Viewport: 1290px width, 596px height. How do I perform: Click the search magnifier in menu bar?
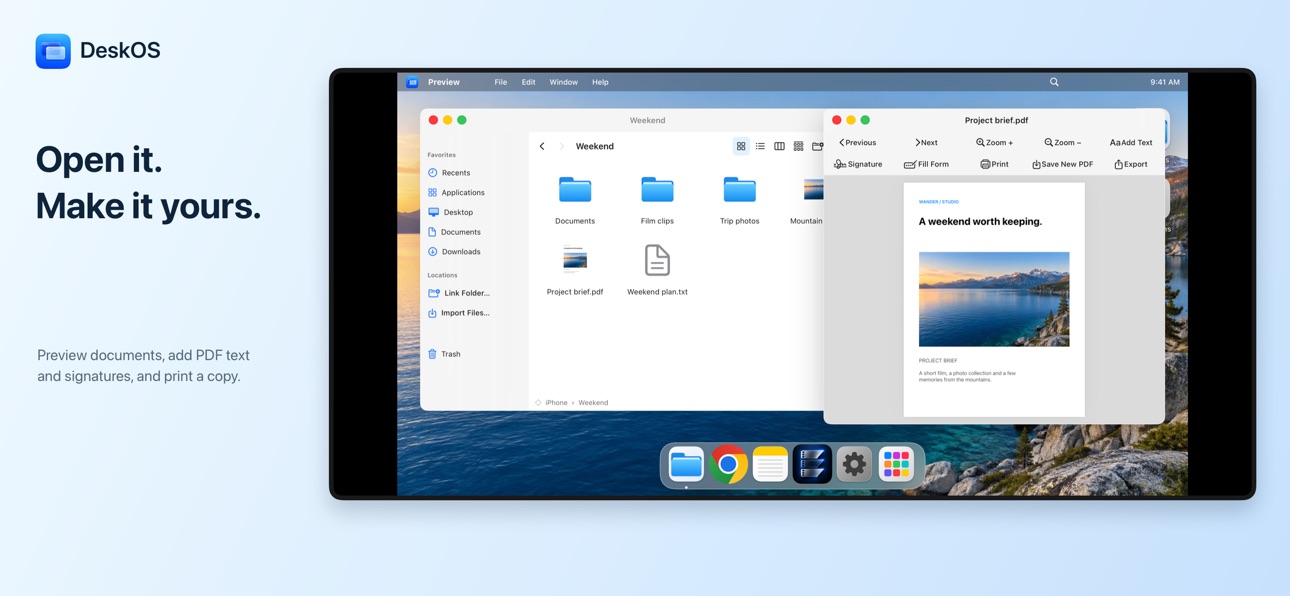point(1054,82)
